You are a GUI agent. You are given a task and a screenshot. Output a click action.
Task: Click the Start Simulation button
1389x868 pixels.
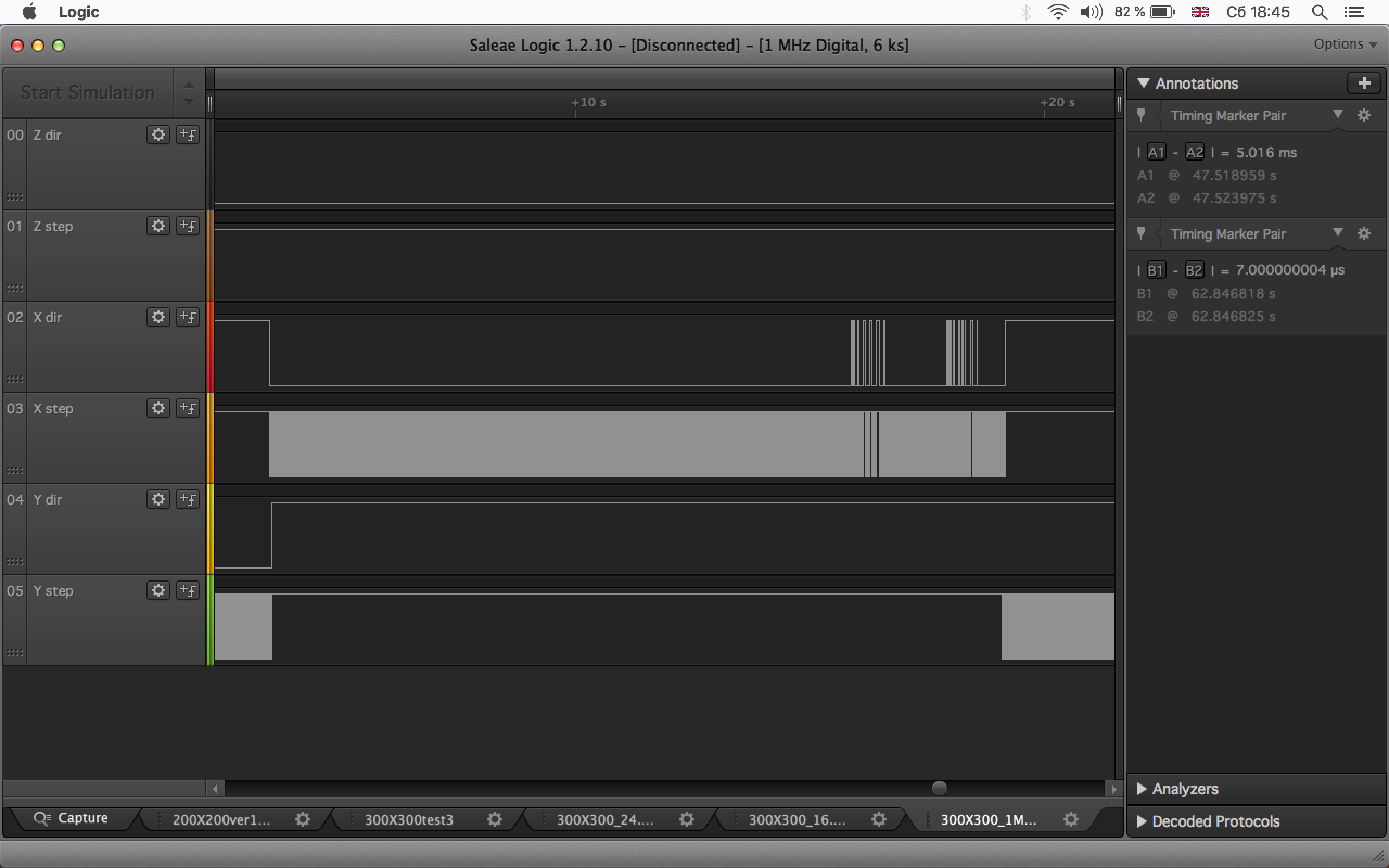[88, 92]
